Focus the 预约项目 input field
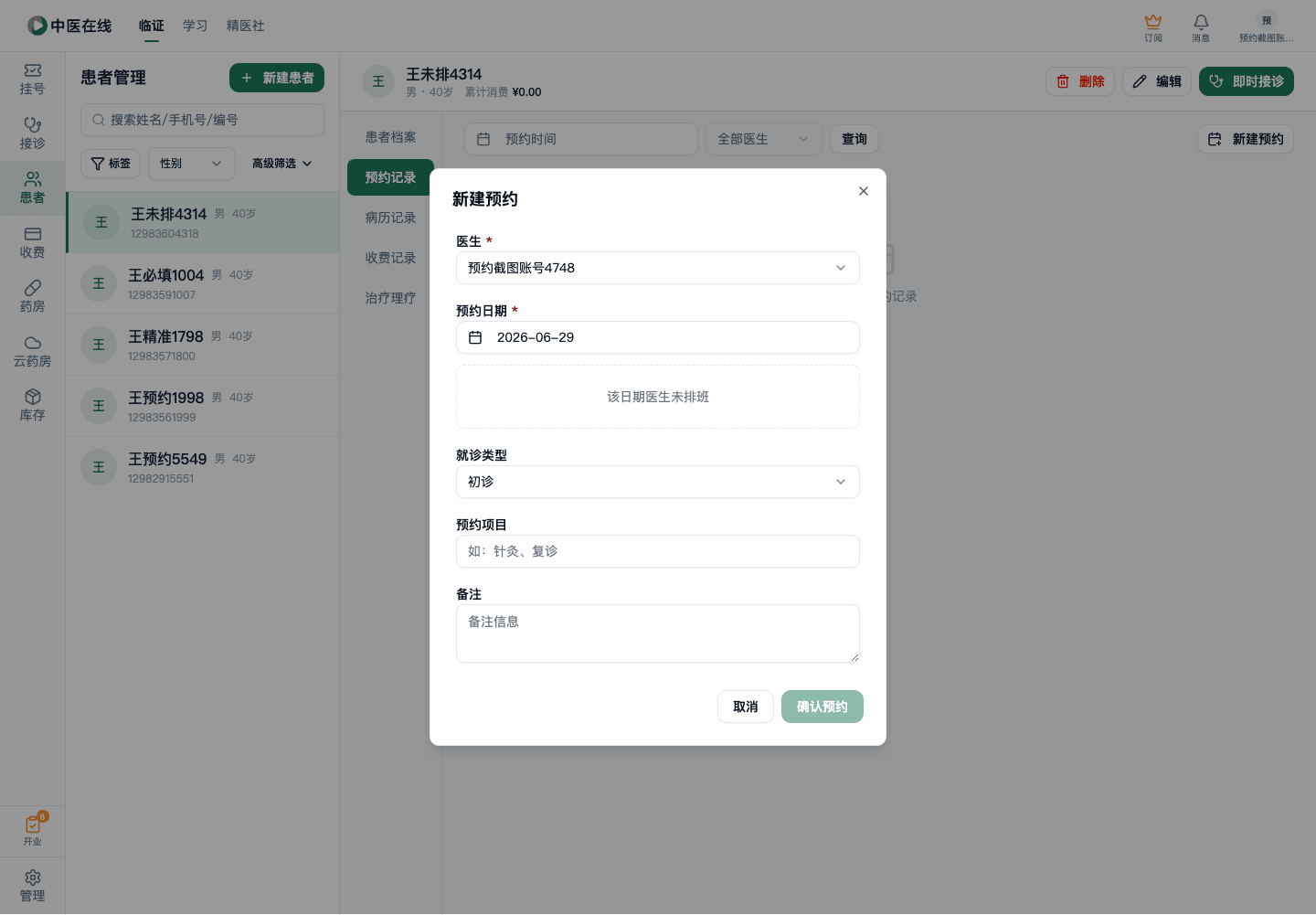1316x915 pixels. (658, 551)
